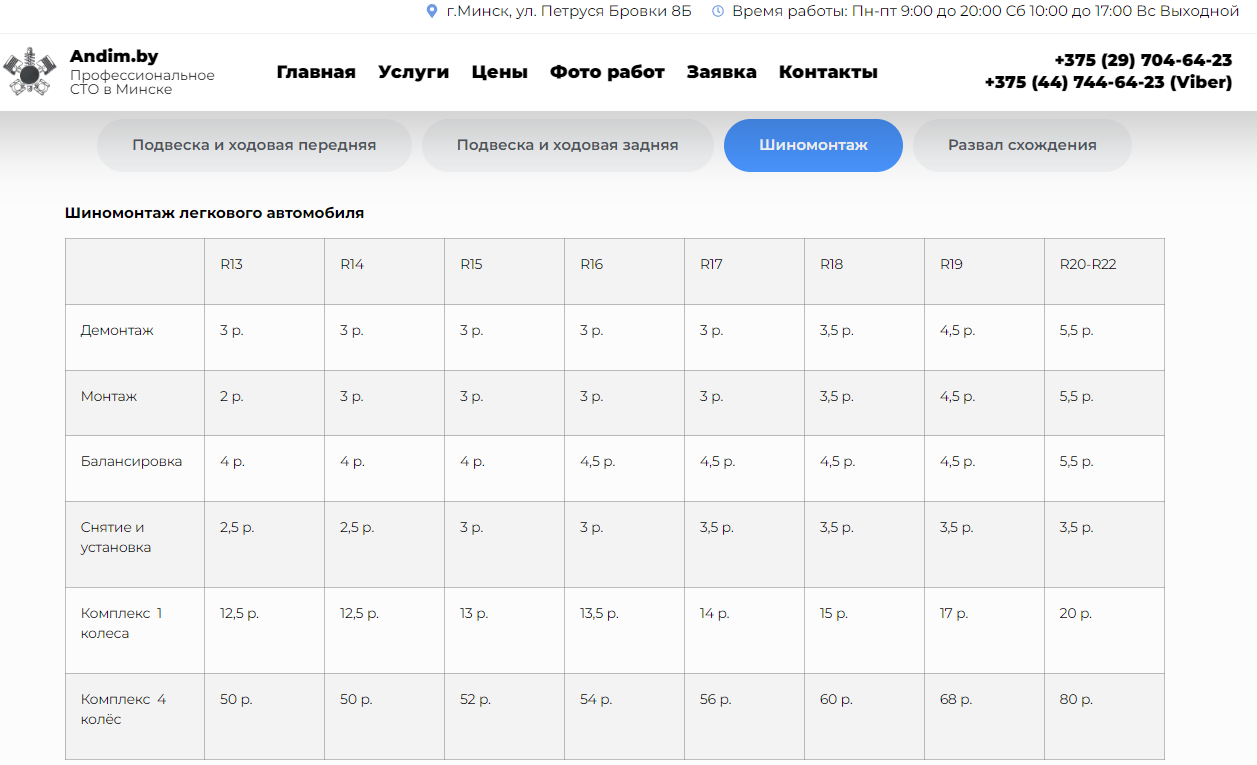Go to the Услуги menu page

(413, 72)
